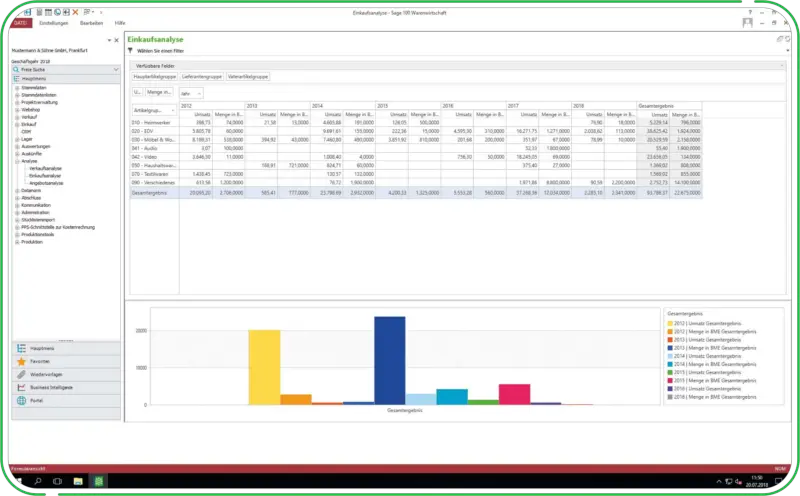
Task: Open Business Intelligence chart panel
Action: click(x=50, y=386)
